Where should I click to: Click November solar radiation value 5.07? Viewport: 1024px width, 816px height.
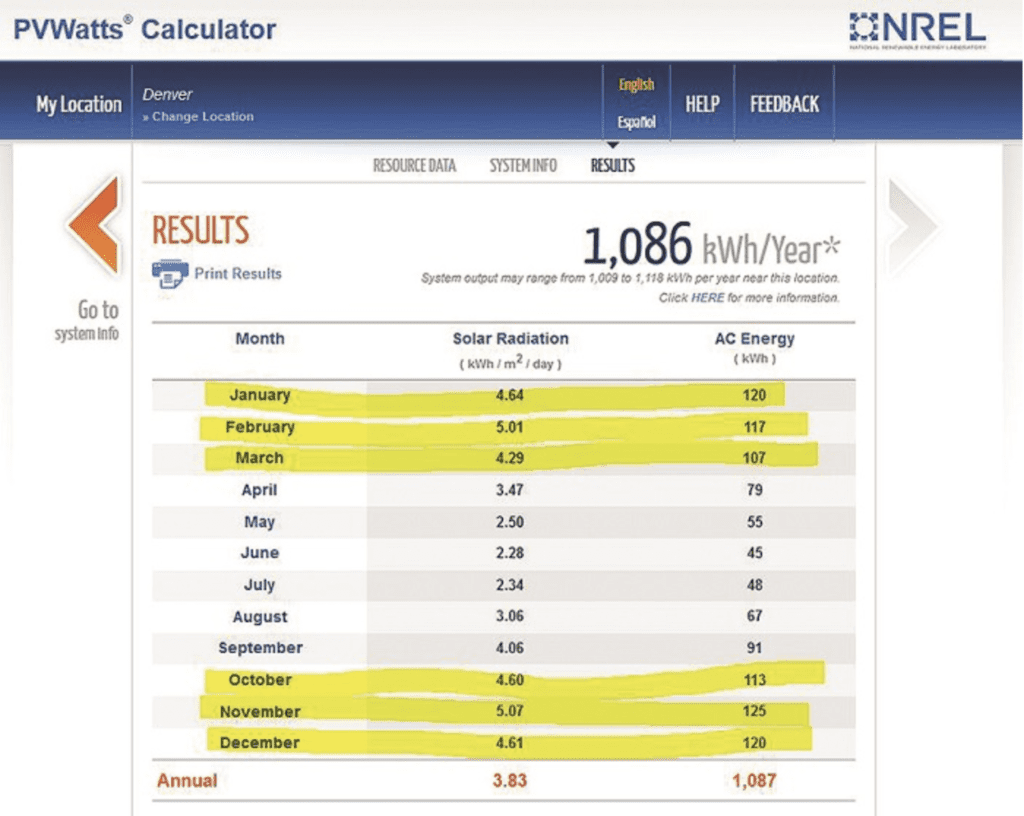tap(509, 711)
